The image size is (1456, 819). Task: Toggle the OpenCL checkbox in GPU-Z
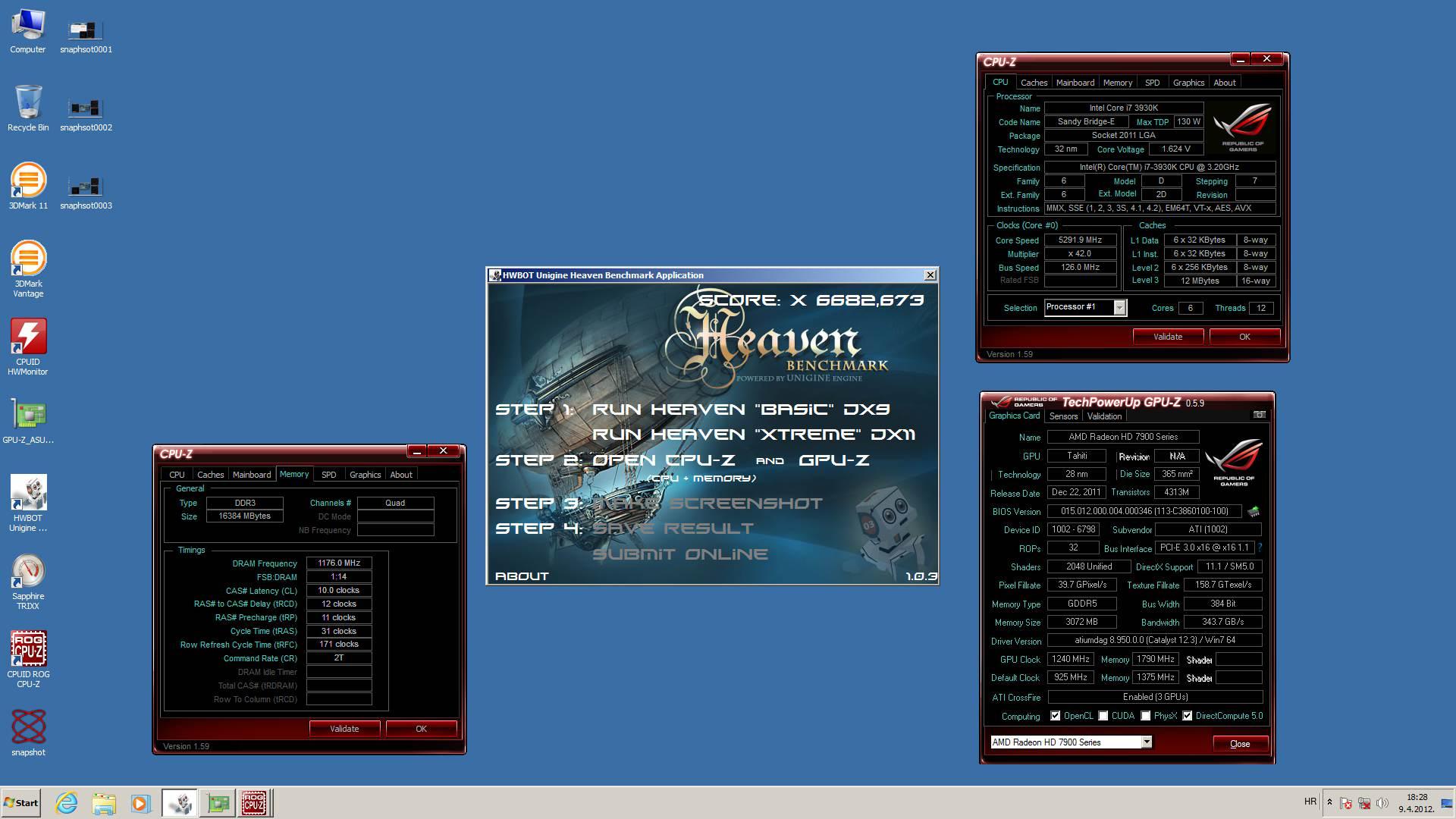click(x=1055, y=716)
